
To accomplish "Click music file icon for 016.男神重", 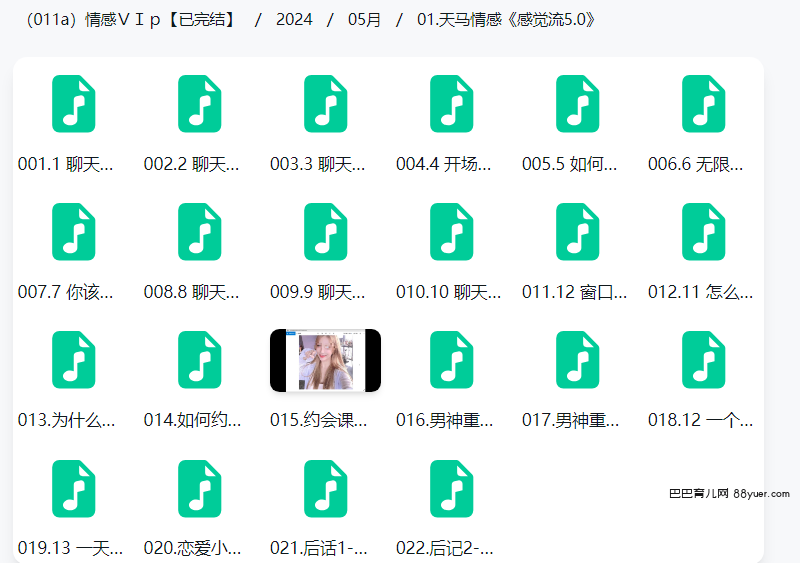I will pyautogui.click(x=452, y=360).
